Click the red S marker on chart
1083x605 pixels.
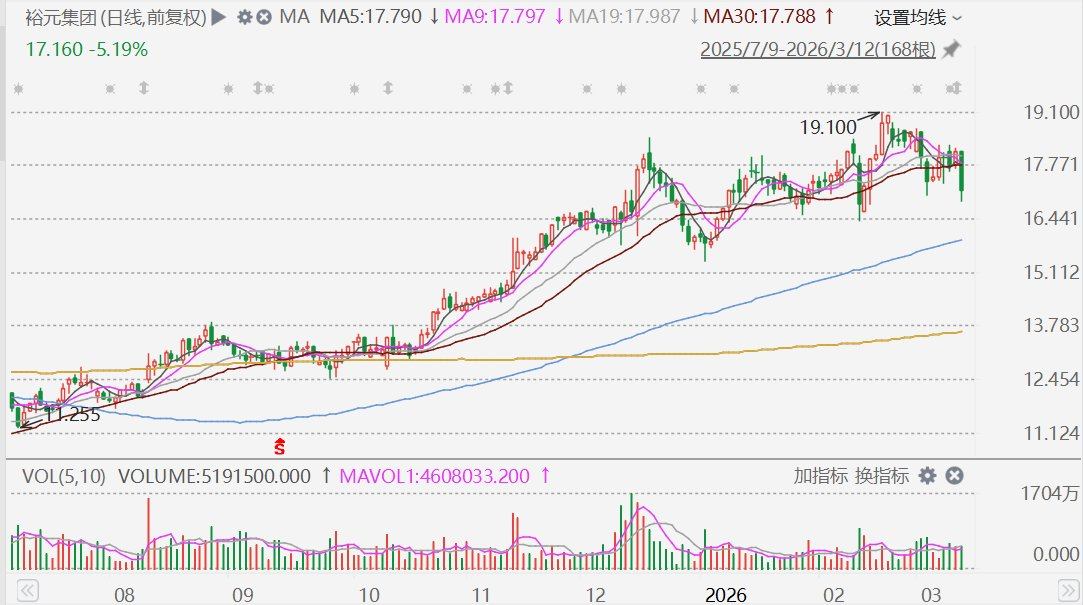[x=280, y=444]
